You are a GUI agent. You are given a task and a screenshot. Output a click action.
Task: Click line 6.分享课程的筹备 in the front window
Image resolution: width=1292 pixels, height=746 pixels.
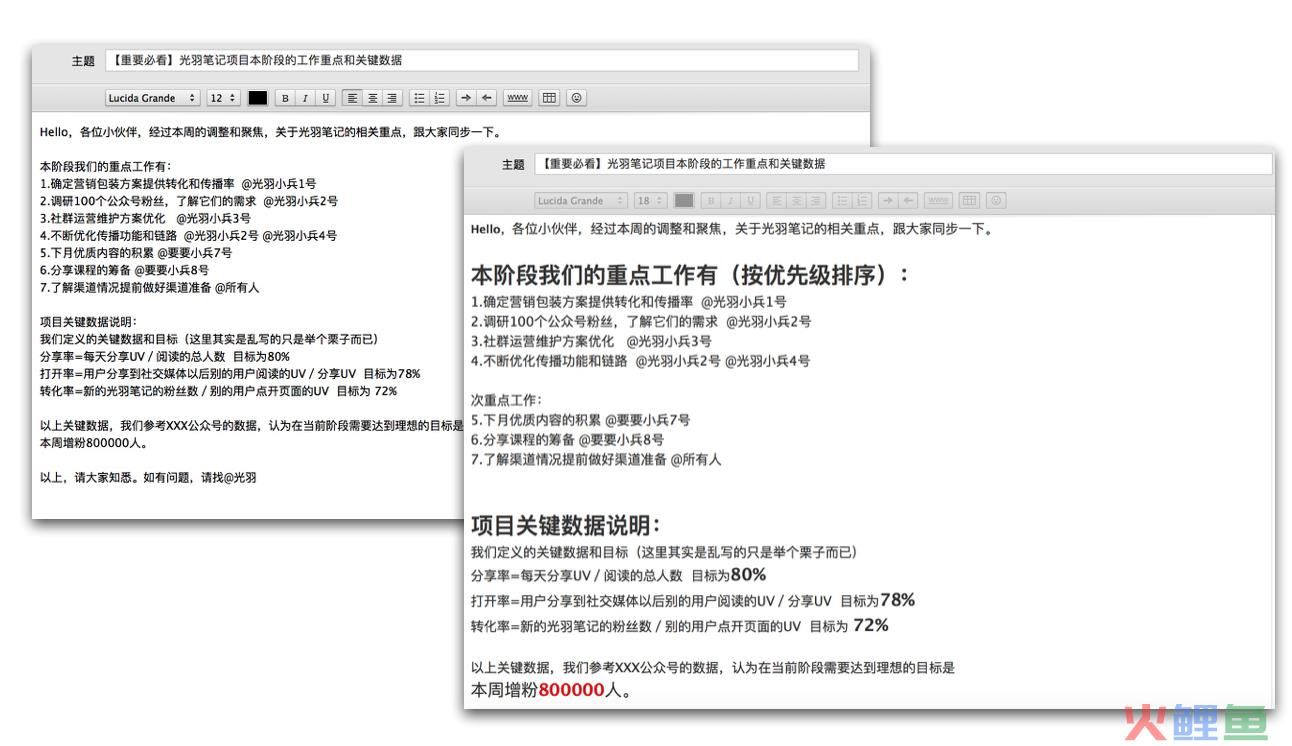point(567,439)
